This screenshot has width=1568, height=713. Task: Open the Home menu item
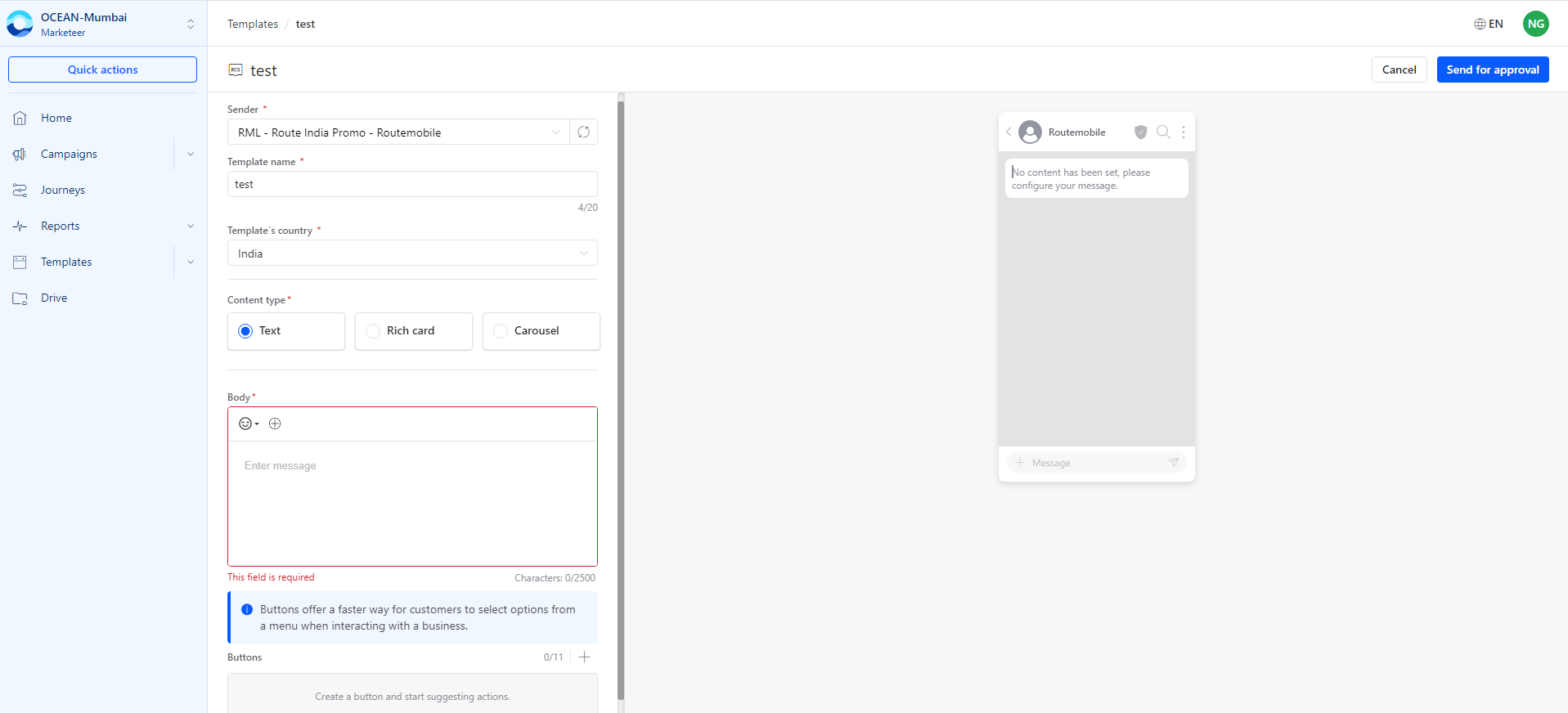click(56, 118)
